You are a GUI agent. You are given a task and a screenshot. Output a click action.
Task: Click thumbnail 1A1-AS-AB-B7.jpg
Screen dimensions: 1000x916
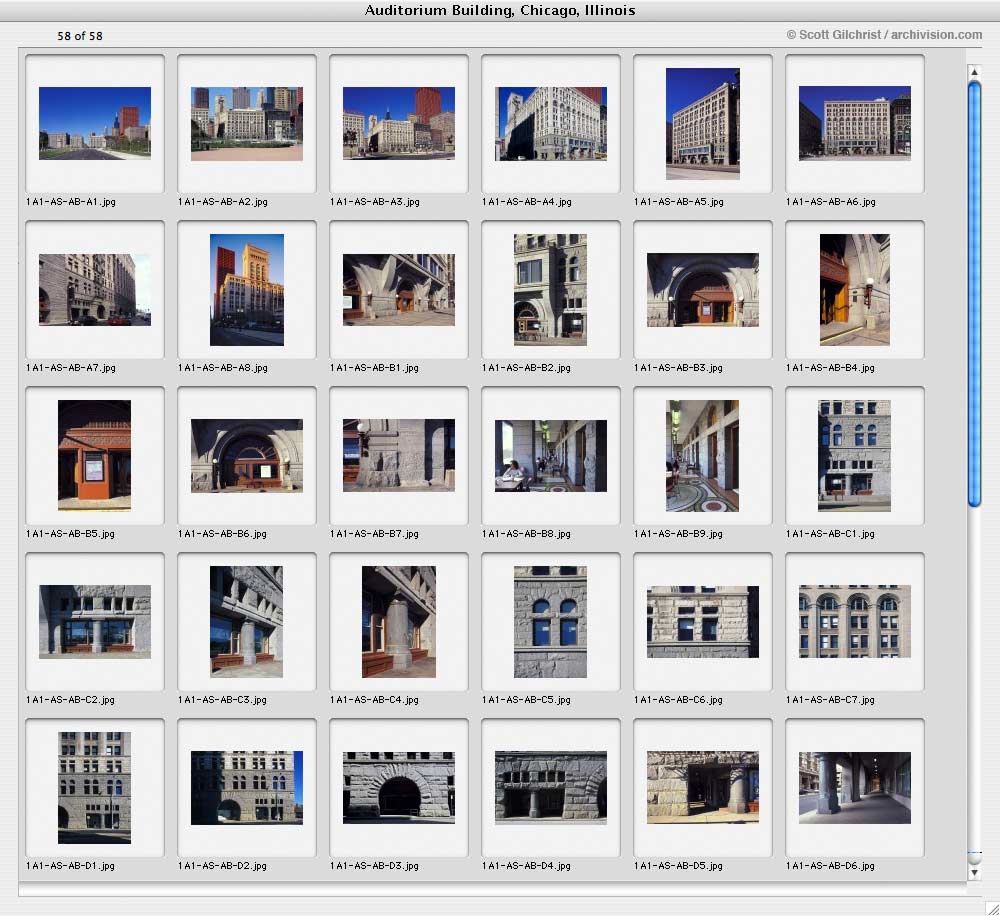pos(399,455)
